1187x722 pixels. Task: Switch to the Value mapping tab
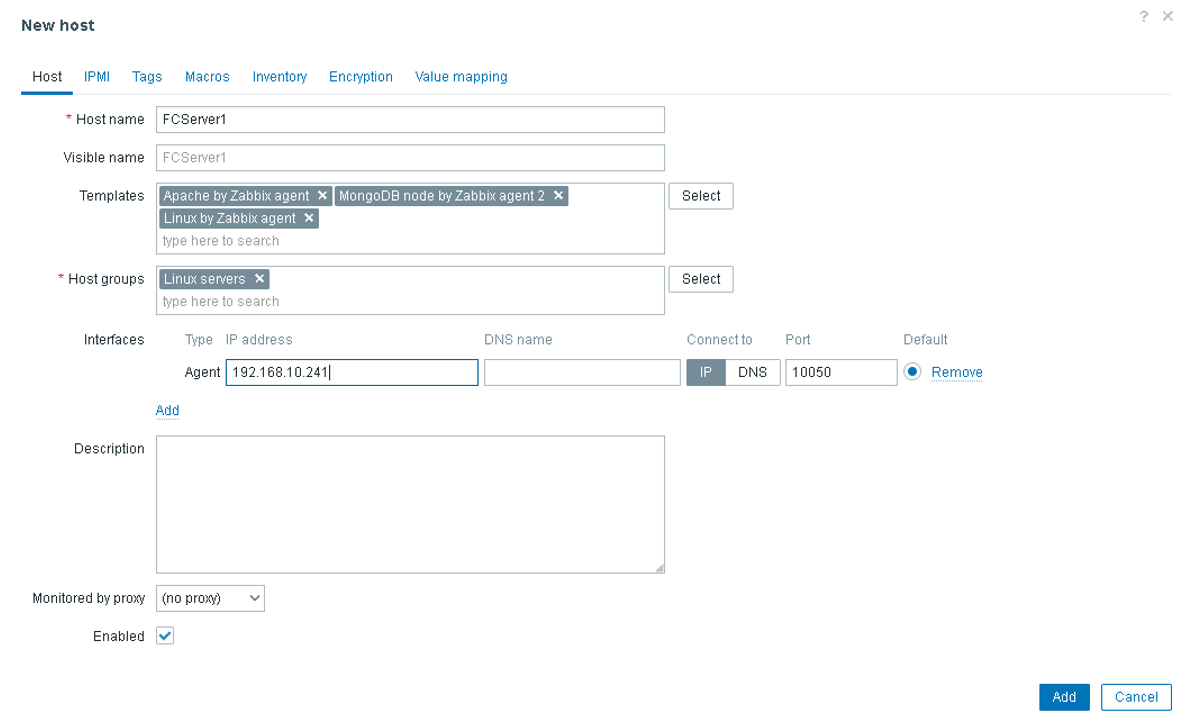(461, 76)
